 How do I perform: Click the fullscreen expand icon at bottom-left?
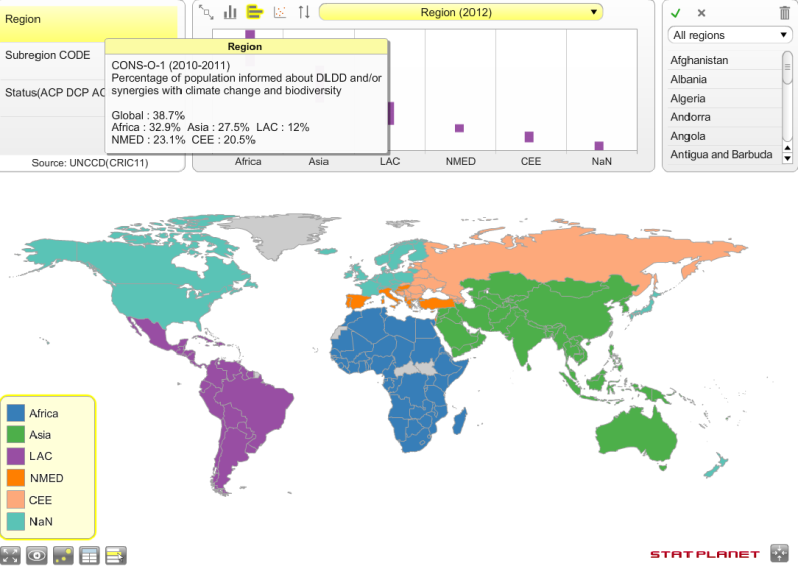(x=10, y=555)
